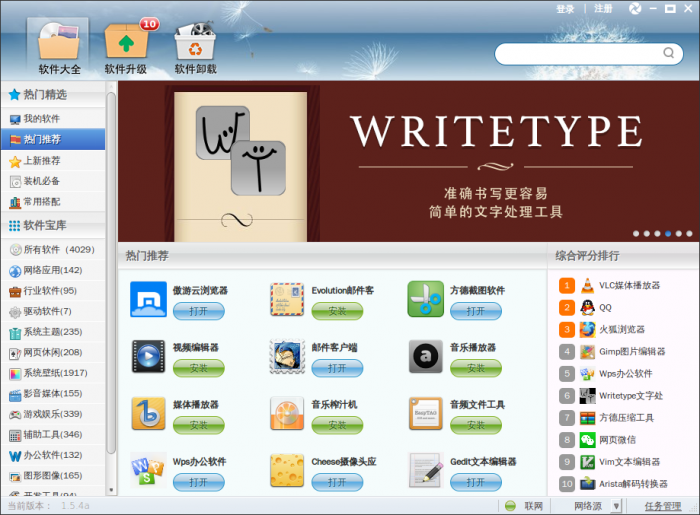This screenshot has width=700, height=515.
Task: Click the magnifier icon in the search box
Action: pos(669,53)
